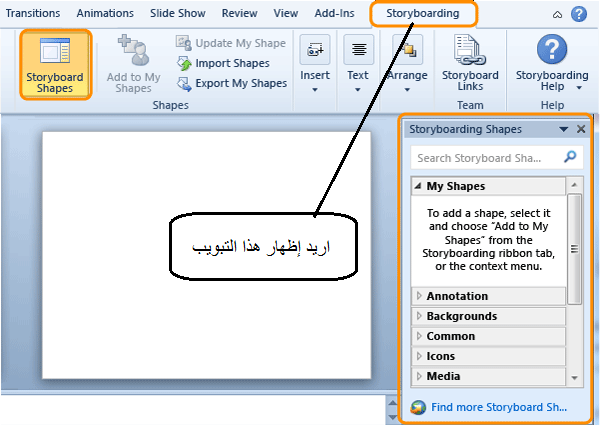Close the Storyboarding Shapes pane
This screenshot has height=425, width=600.
tap(581, 129)
